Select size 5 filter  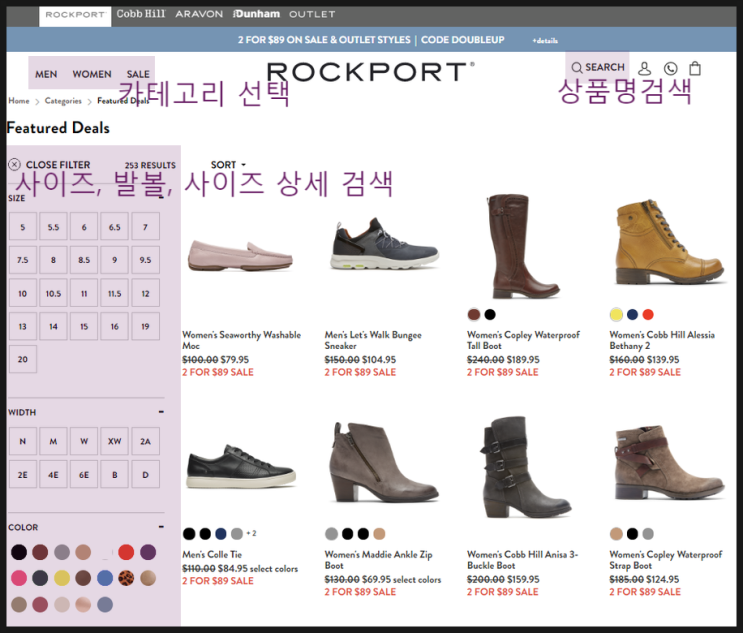[23, 226]
